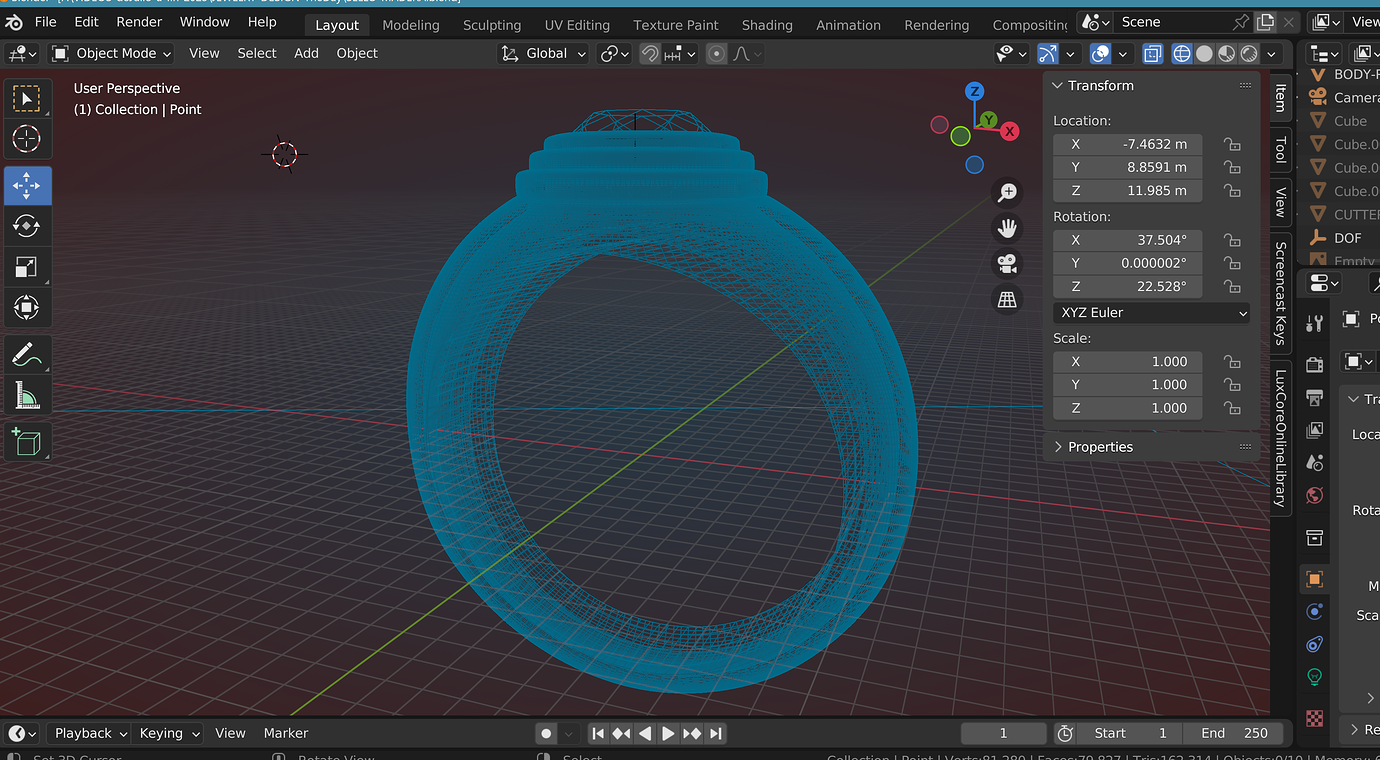
Task: Open the Object Mode dropdown
Action: 111,54
